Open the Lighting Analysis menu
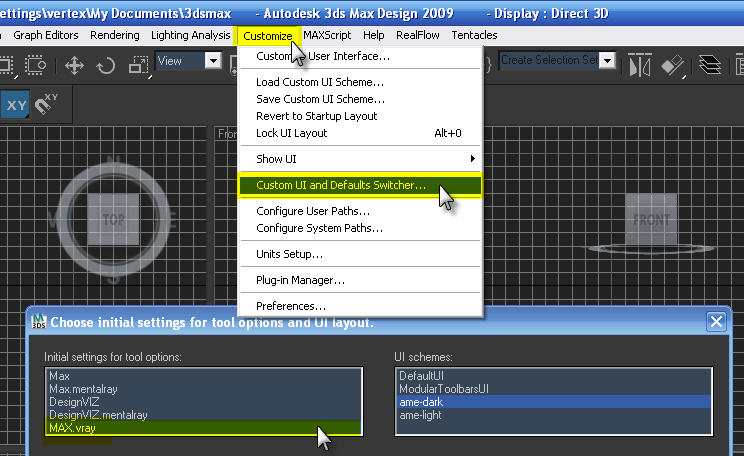Screen dimensions: 744x456 click(x=190, y=35)
